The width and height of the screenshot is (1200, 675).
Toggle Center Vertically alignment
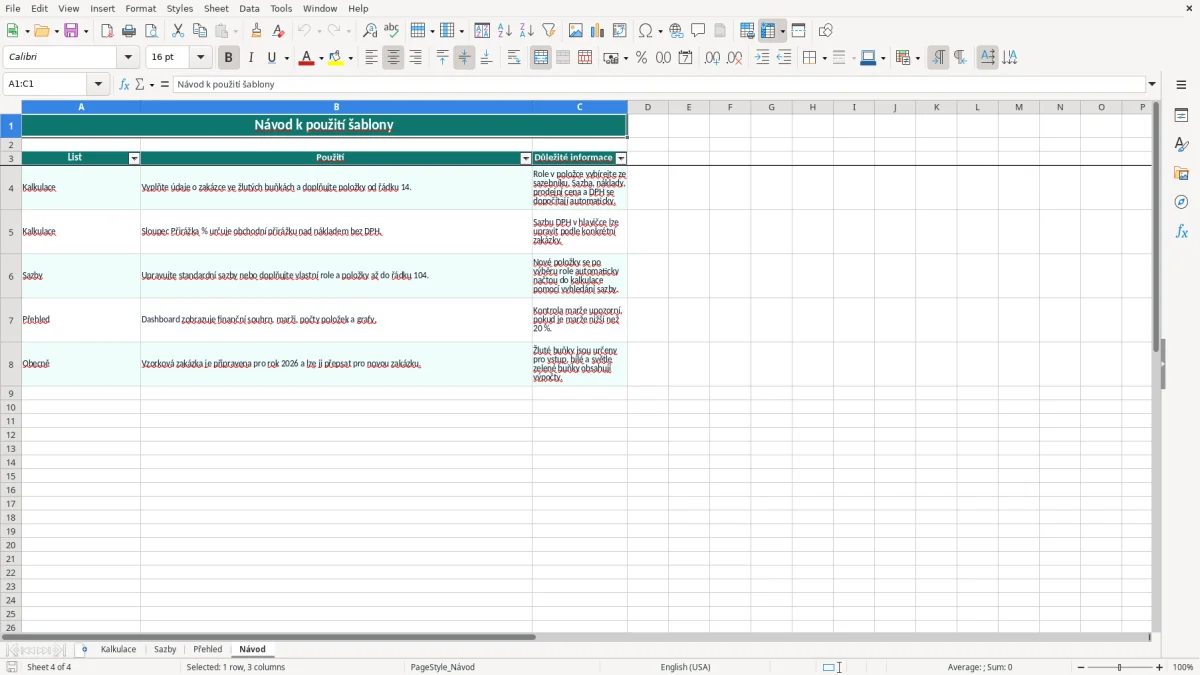[464, 58]
